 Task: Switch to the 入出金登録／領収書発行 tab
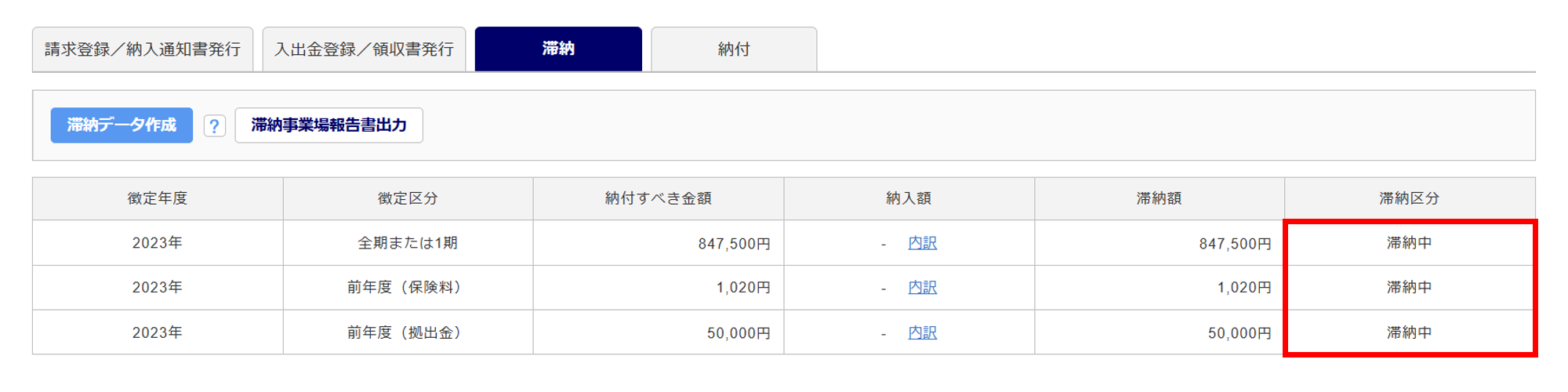[x=364, y=49]
